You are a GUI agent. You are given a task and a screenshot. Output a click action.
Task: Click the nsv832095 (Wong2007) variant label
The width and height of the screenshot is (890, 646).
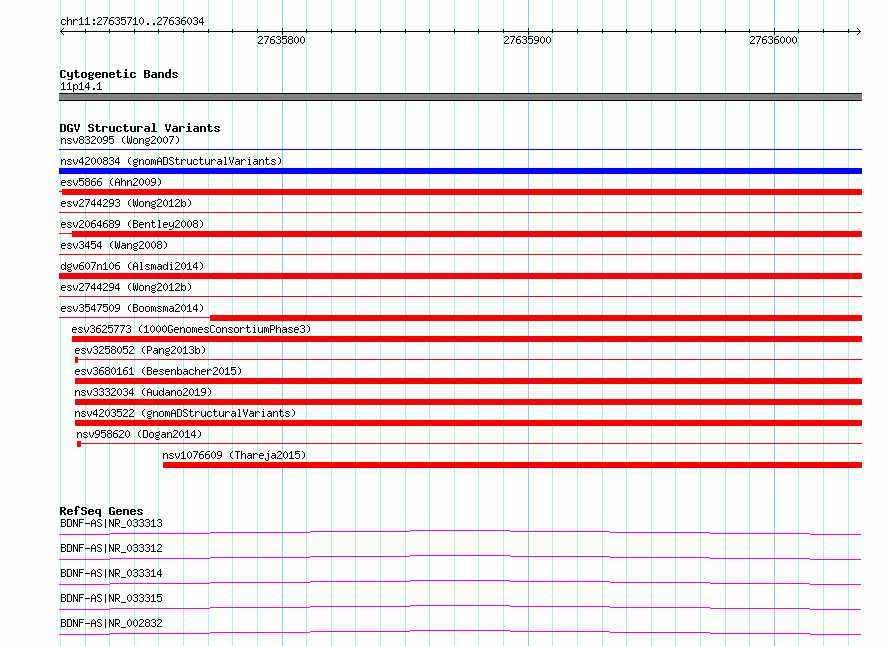coord(120,140)
